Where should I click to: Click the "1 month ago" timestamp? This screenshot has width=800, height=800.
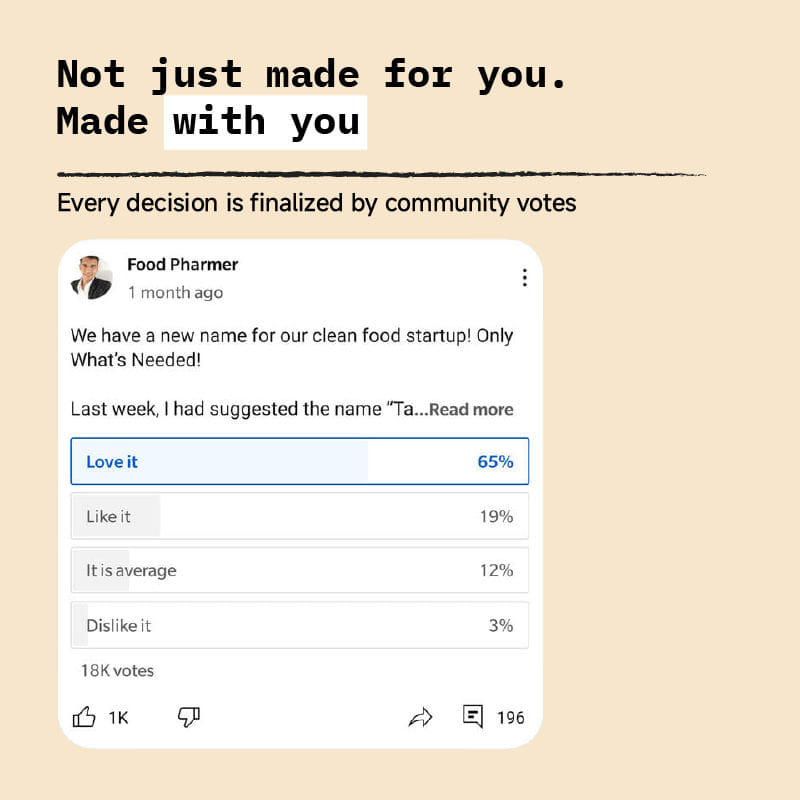tap(176, 292)
